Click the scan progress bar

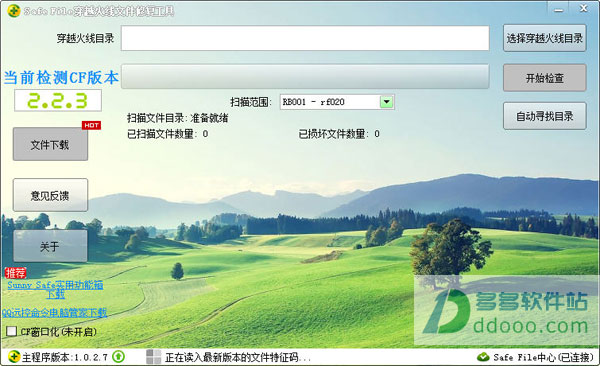coord(305,77)
